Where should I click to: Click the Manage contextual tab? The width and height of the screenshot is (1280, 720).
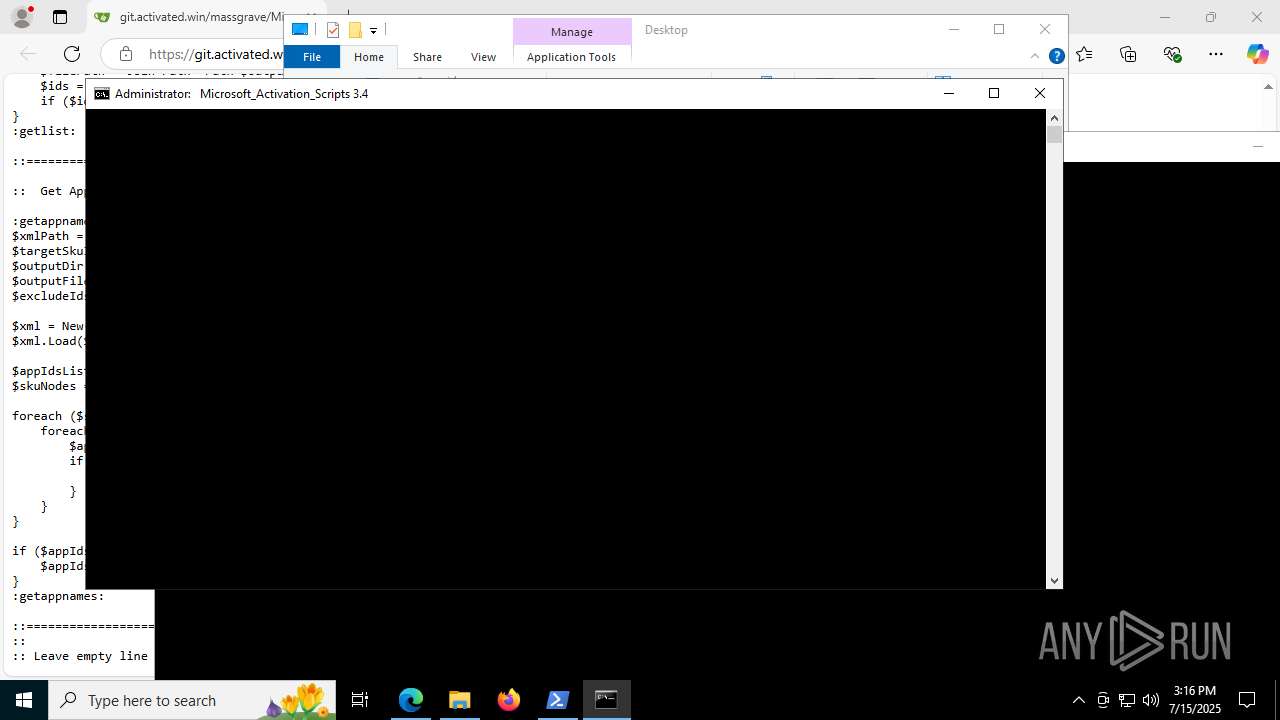pyautogui.click(x=572, y=32)
